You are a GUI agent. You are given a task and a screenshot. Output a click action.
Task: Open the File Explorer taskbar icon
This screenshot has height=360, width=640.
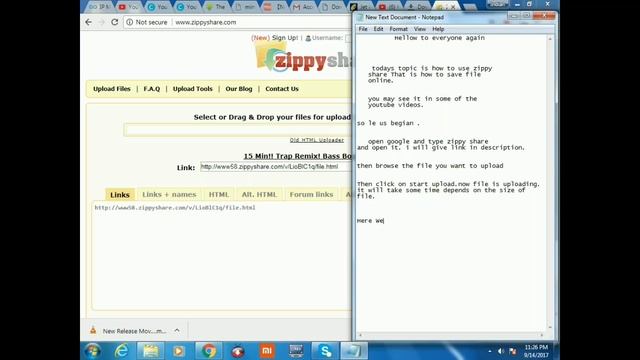click(x=151, y=351)
